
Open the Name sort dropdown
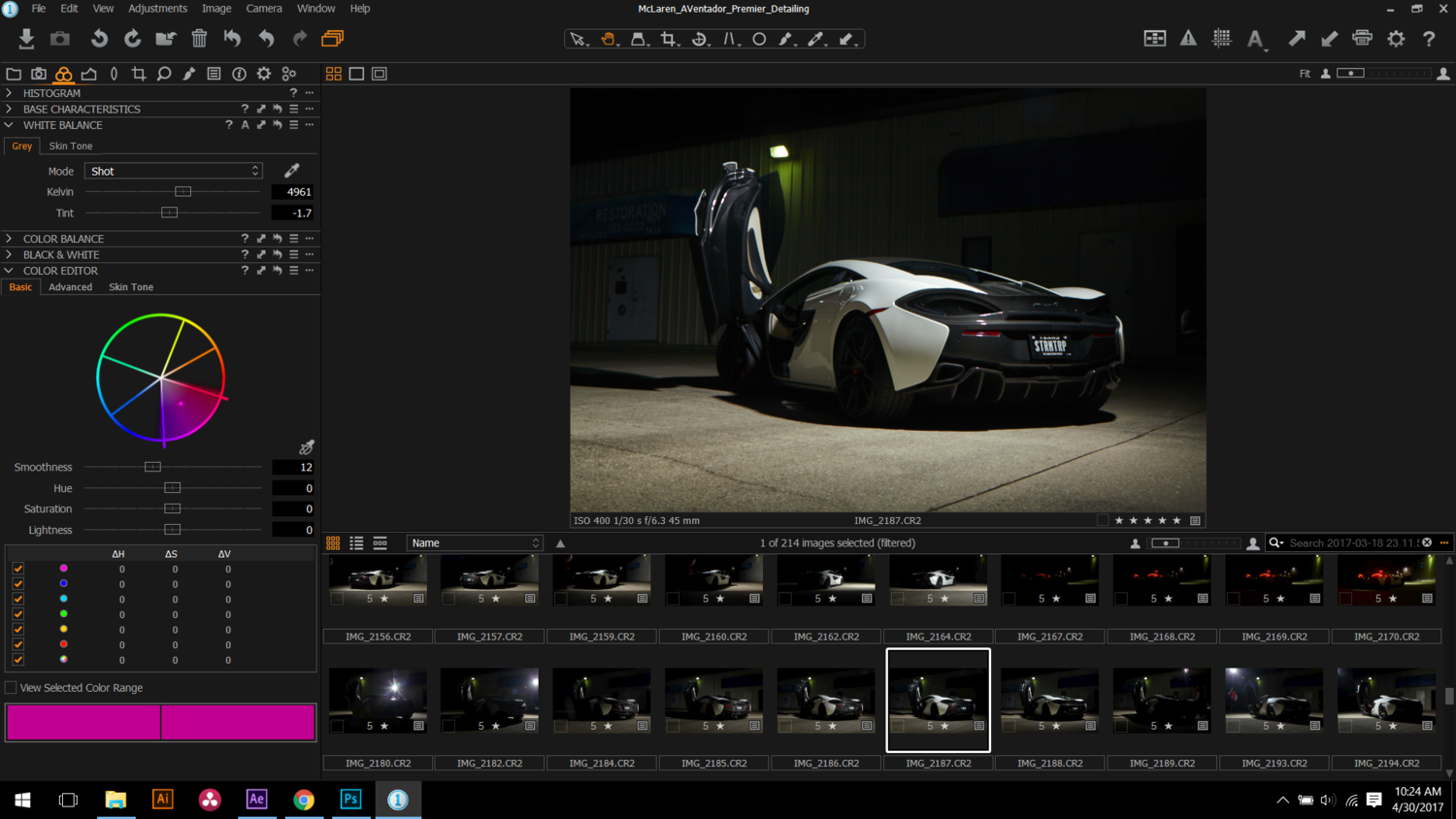(474, 543)
